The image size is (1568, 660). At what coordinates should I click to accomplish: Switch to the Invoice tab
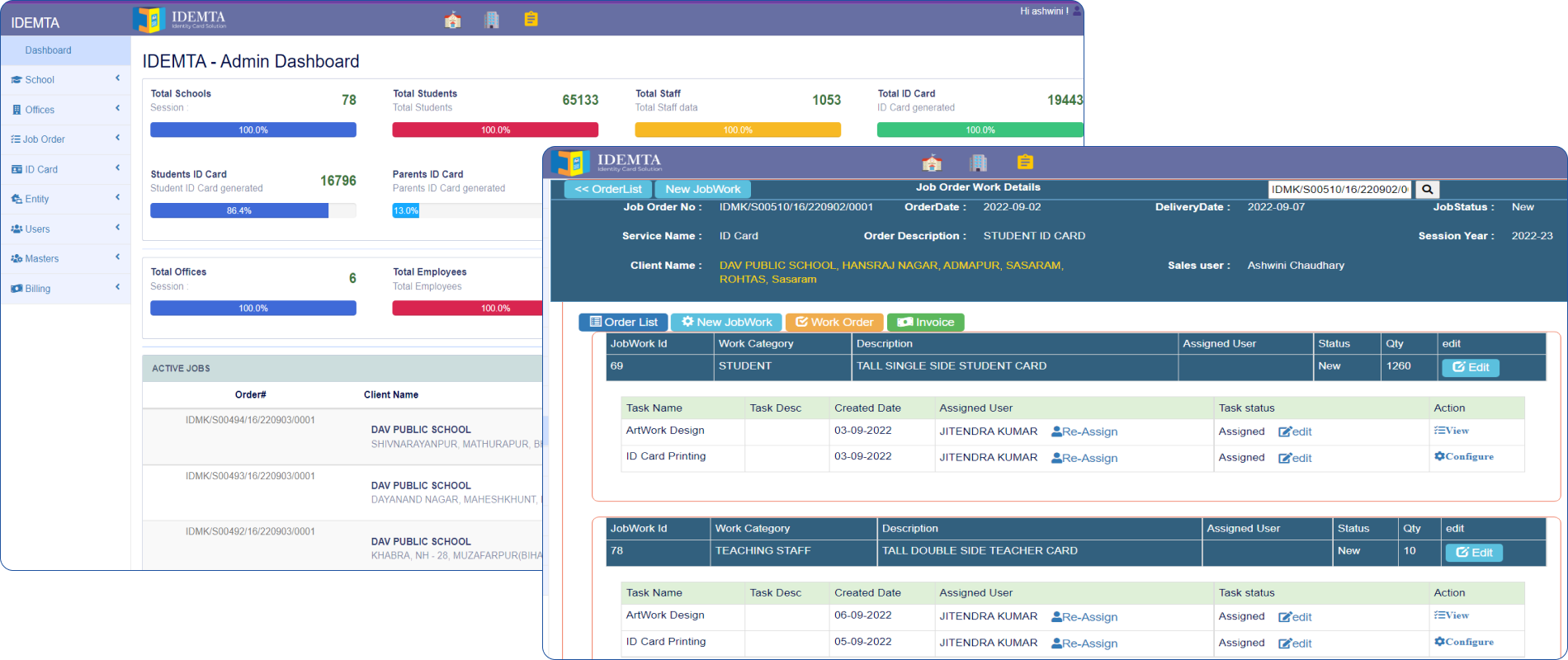[x=925, y=323]
